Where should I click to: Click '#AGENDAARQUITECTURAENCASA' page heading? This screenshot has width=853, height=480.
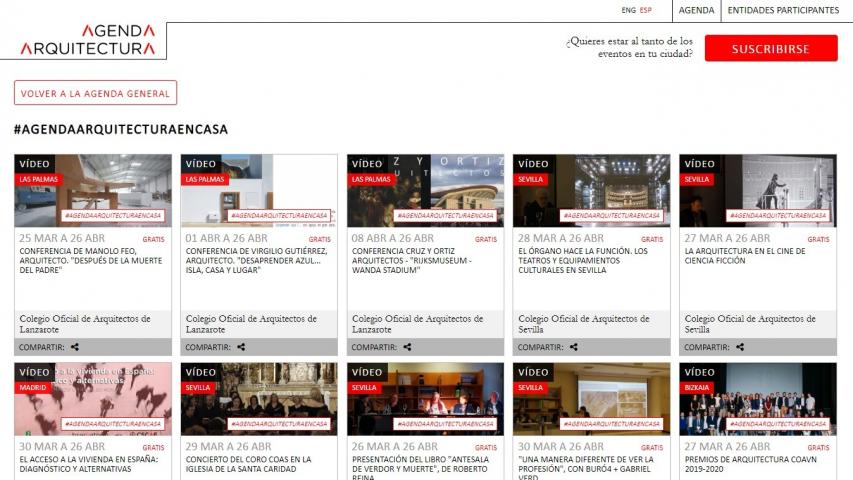click(121, 130)
